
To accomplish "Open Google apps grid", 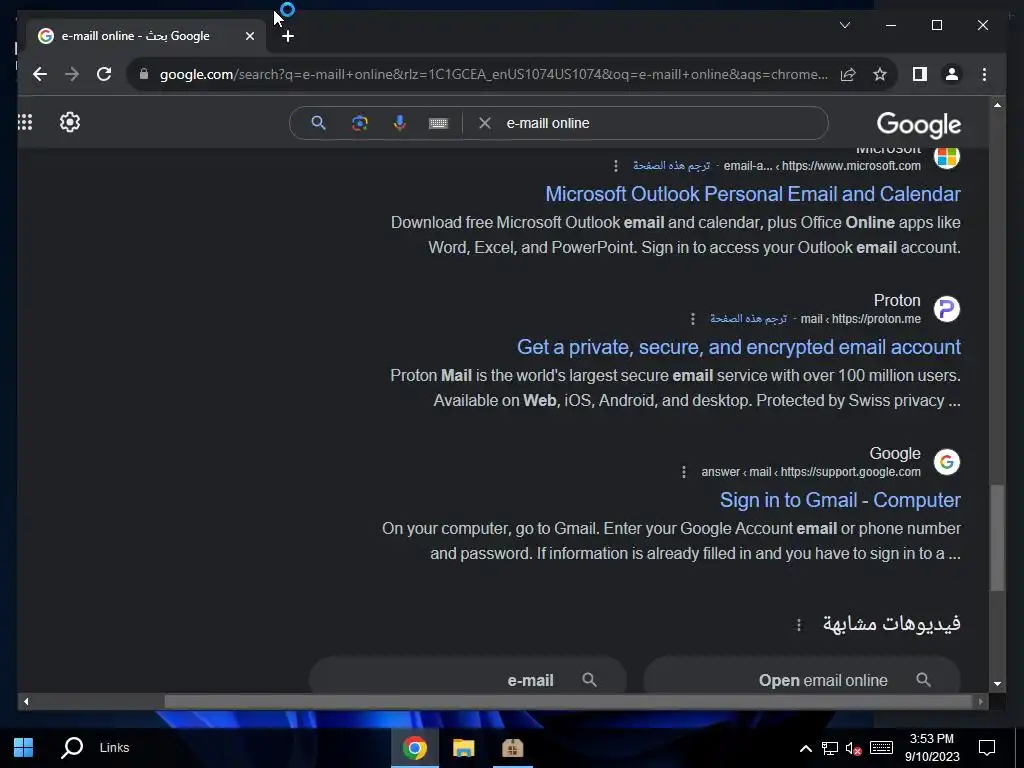I will [x=25, y=122].
